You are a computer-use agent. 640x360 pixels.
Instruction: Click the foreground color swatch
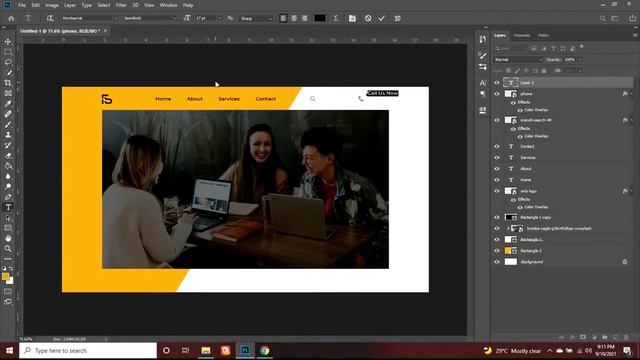tap(5, 276)
